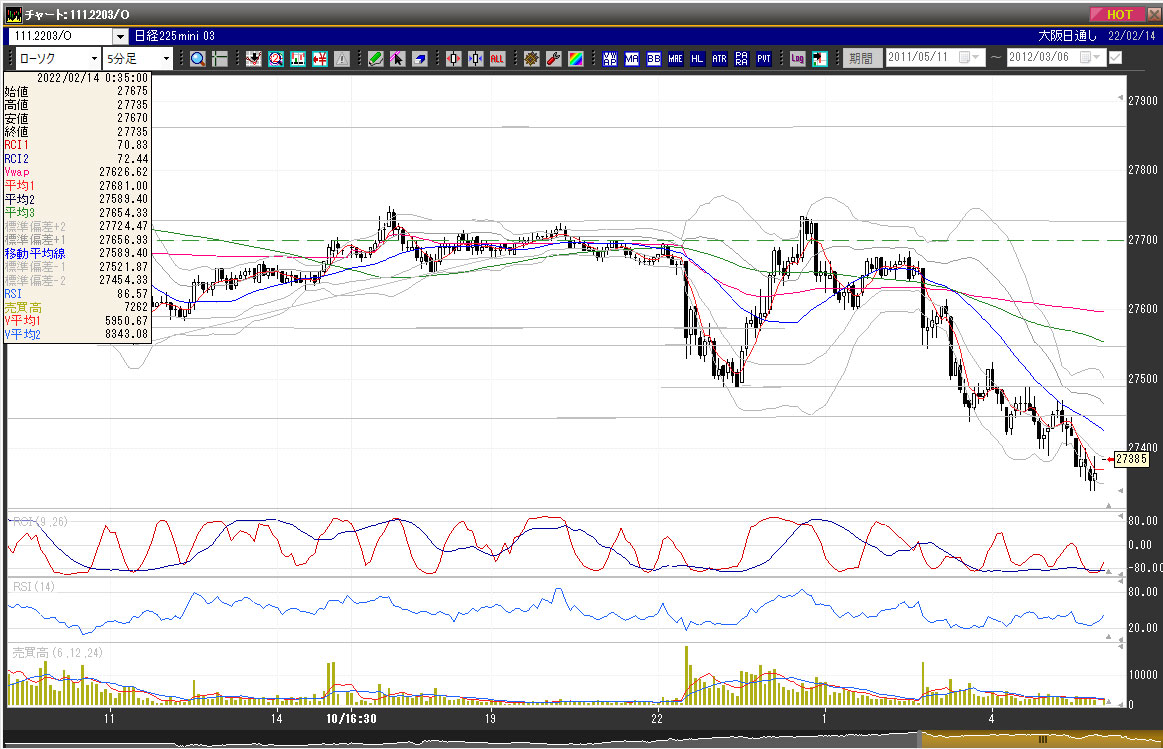Toggle the MA moving average indicator
Image resolution: width=1163 pixels, height=749 pixels.
click(632, 59)
